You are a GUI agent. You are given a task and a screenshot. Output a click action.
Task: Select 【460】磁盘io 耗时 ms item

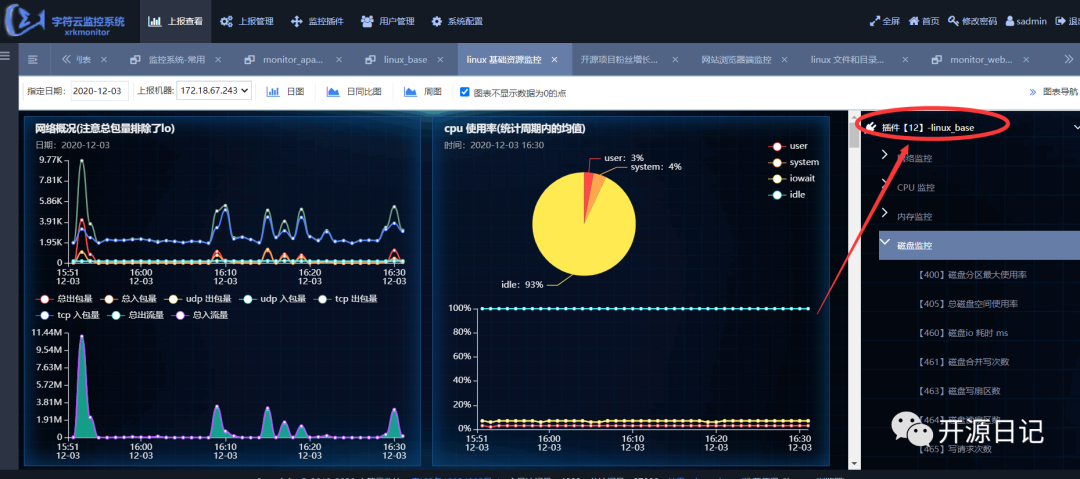click(x=963, y=333)
